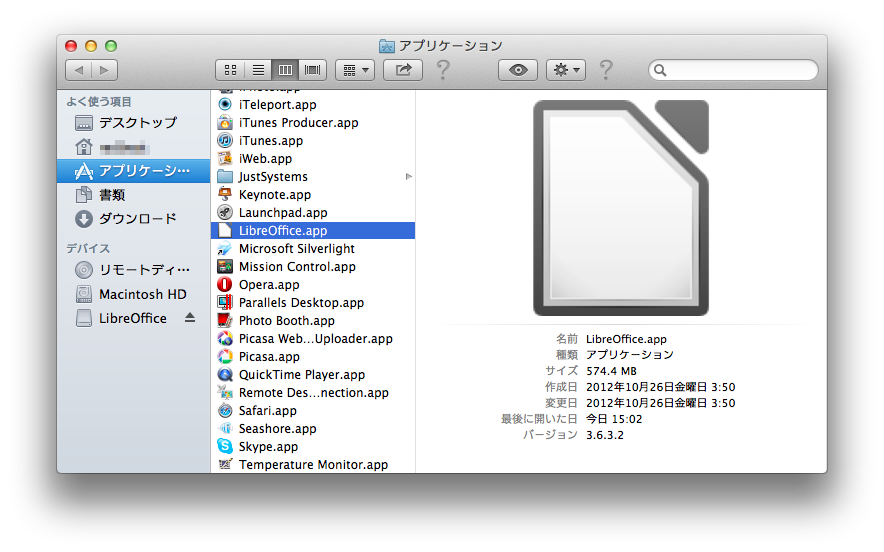Click the Picasa.app icon
This screenshot has width=884, height=552.
click(225, 356)
